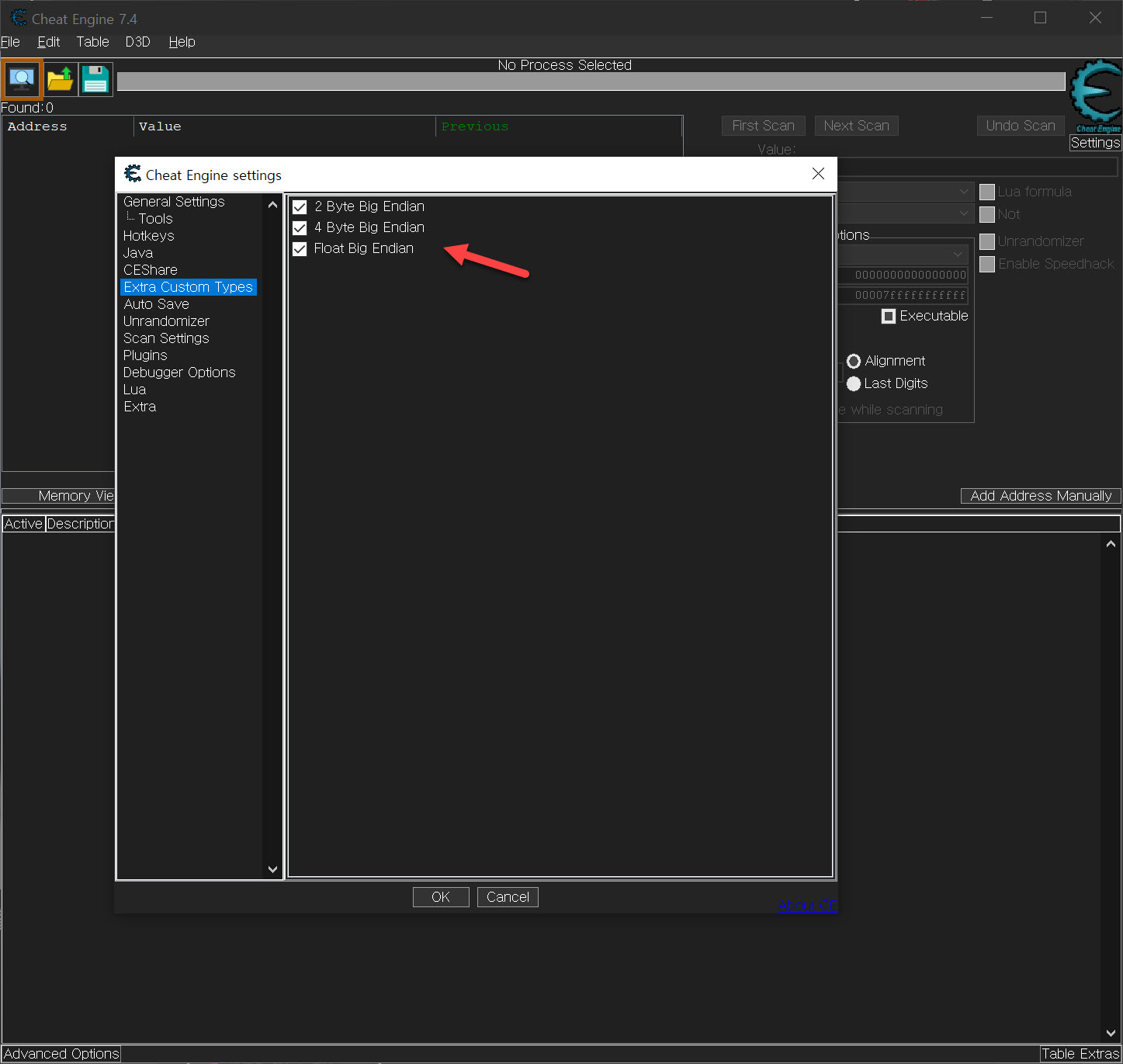Click the scan stop address field
1123x1064 pixels.
click(x=903, y=295)
